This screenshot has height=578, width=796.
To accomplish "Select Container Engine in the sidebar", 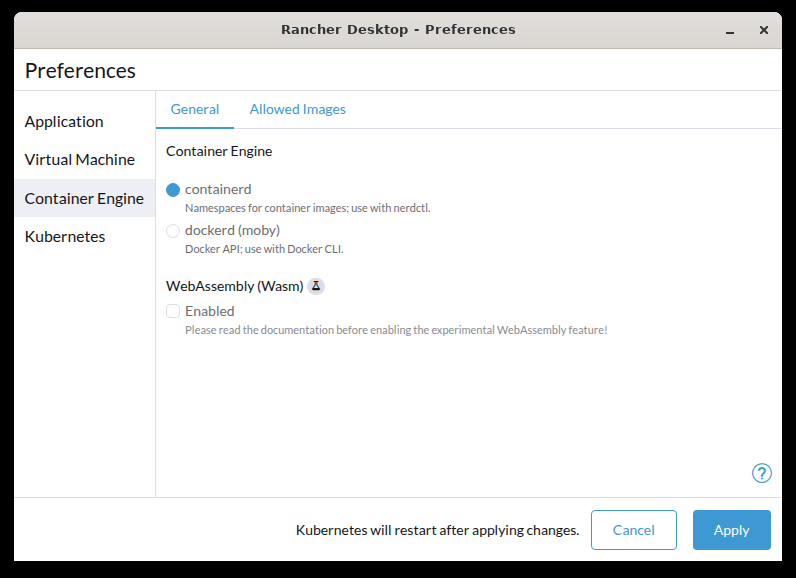I will [x=84, y=198].
